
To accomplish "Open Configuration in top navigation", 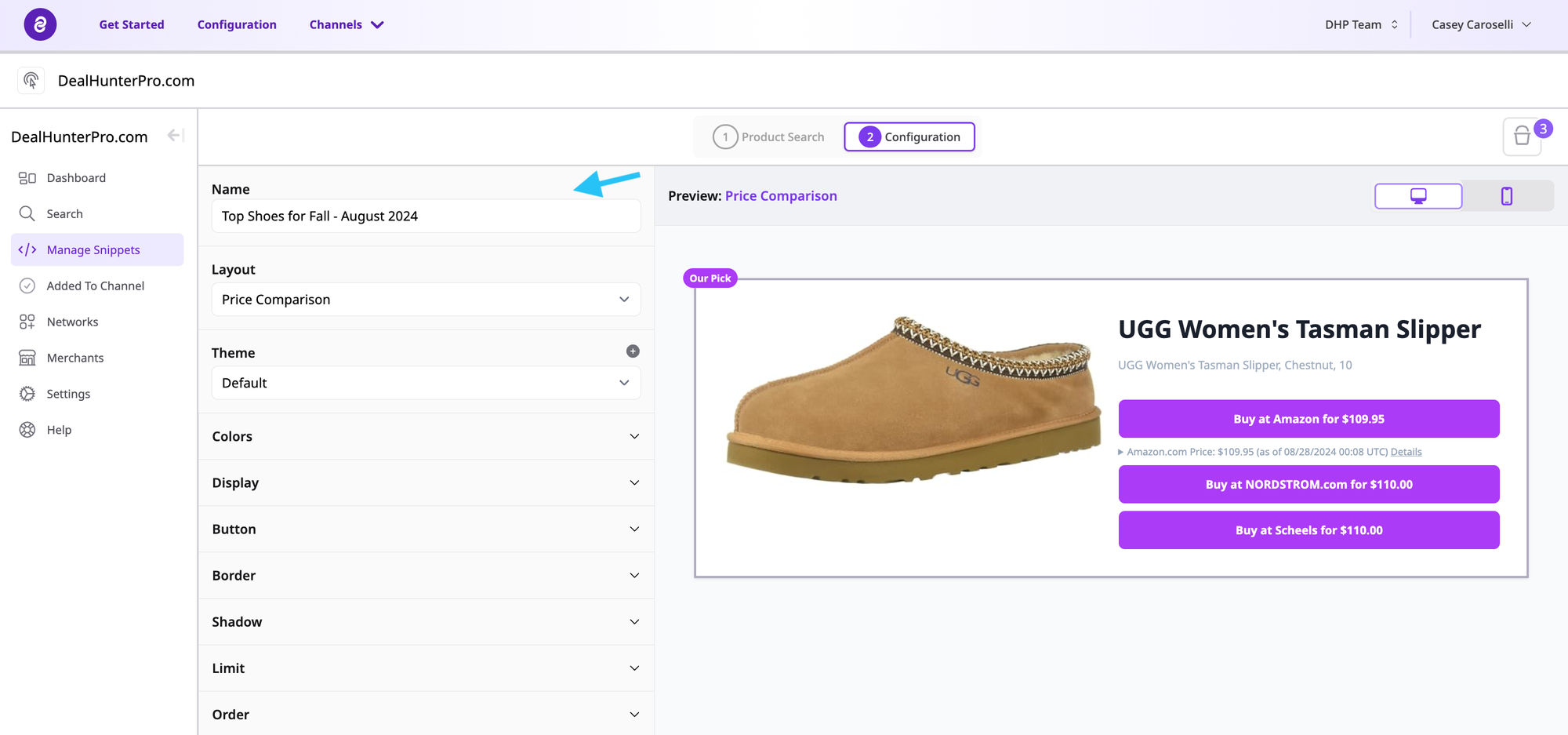I will [237, 24].
